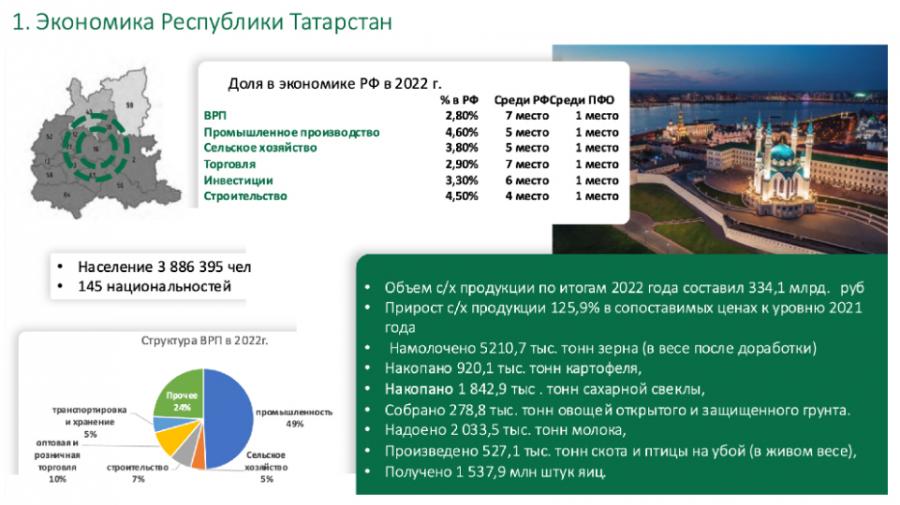The height and width of the screenshot is (505, 900).
Task: Click the 'строительство 7%' chart label
Action: (x=138, y=473)
